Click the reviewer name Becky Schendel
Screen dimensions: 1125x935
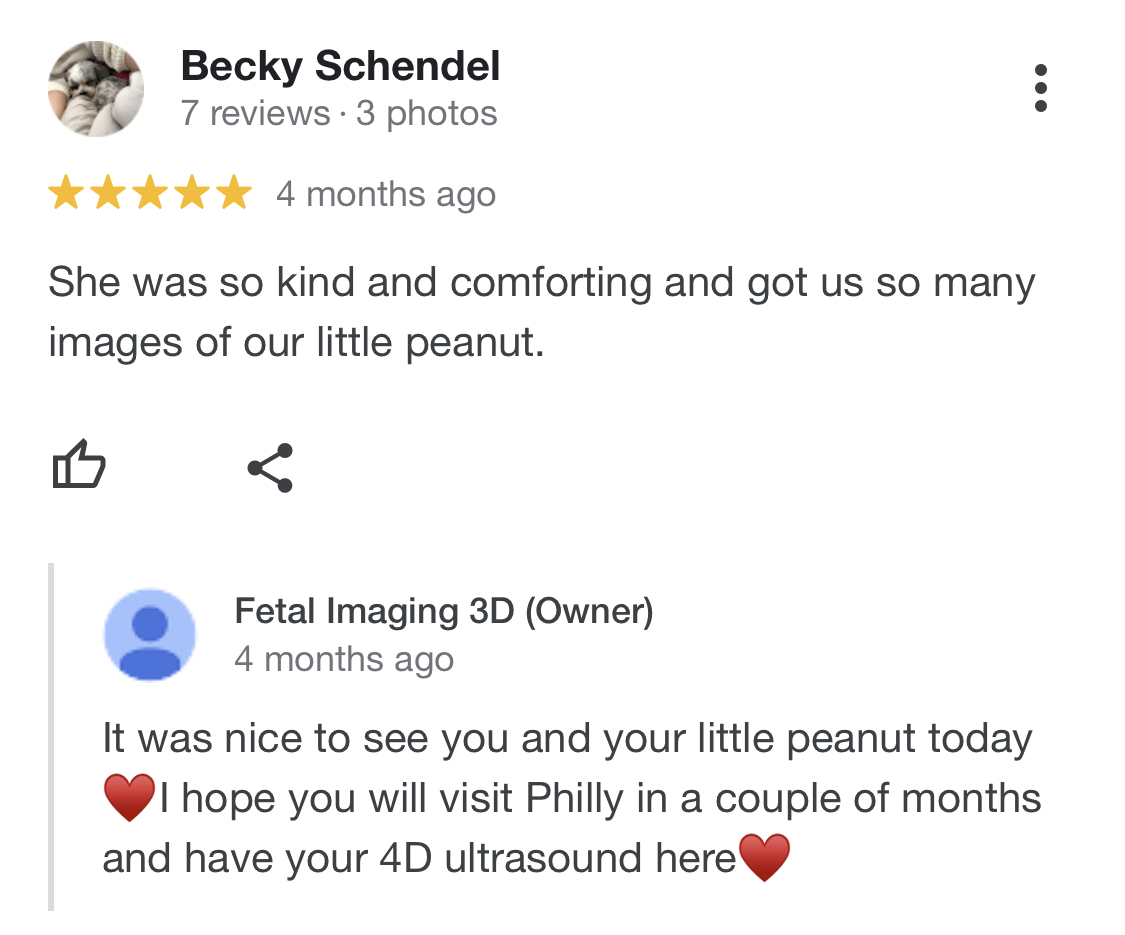tap(340, 67)
